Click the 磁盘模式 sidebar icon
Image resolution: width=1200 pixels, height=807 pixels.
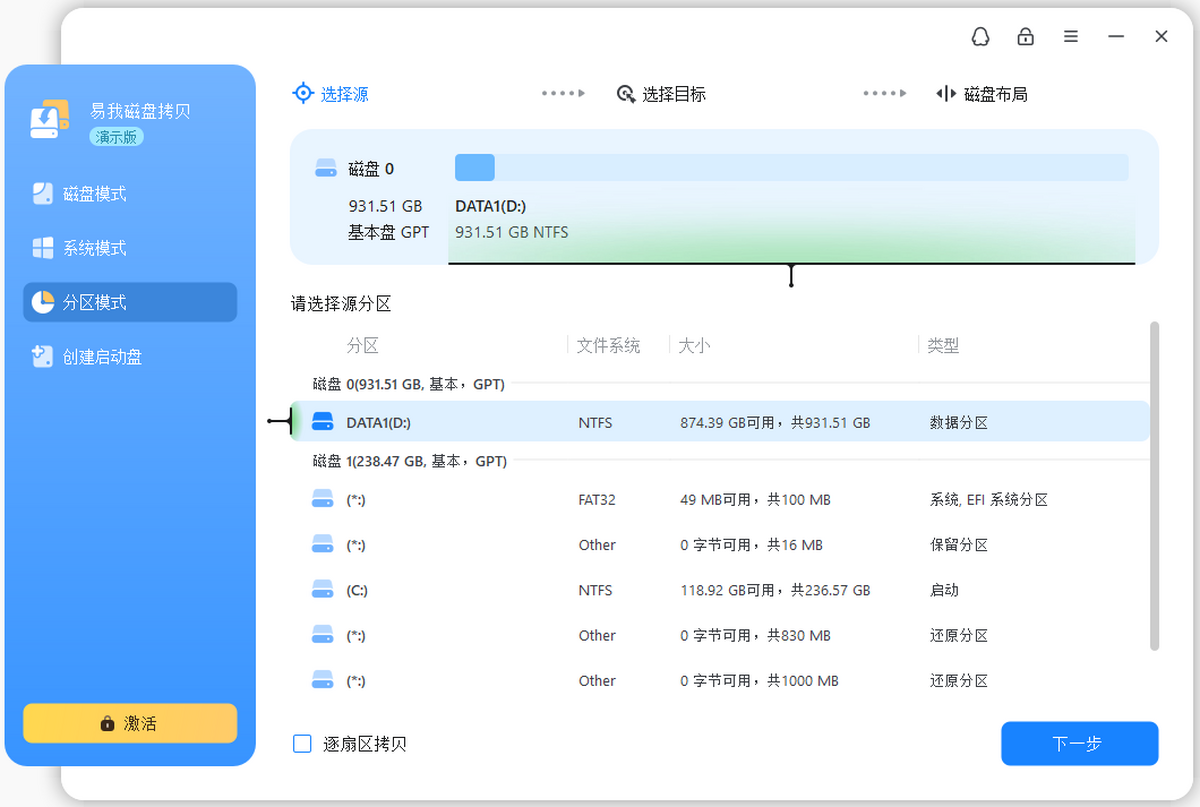coord(42,193)
